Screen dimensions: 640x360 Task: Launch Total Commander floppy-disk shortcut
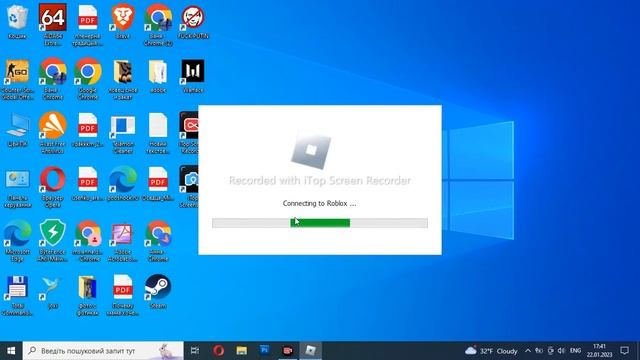click(17, 295)
